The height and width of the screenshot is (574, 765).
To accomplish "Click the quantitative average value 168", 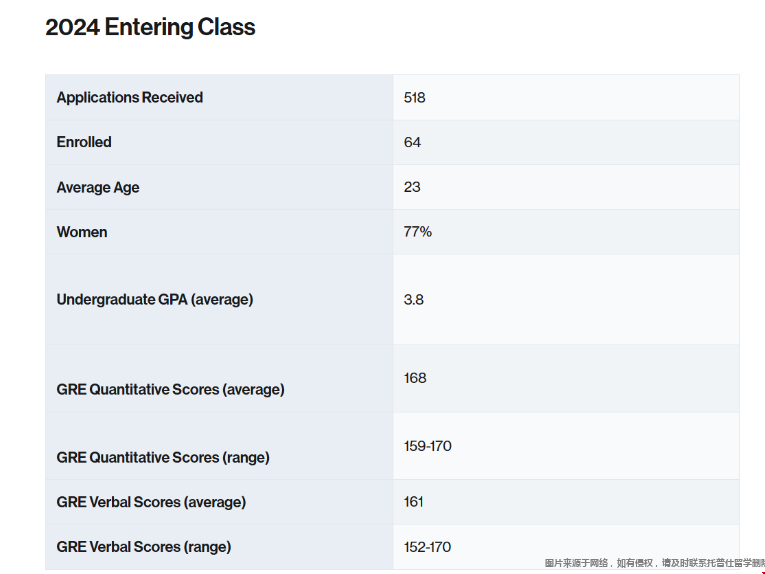I will pyautogui.click(x=415, y=378).
